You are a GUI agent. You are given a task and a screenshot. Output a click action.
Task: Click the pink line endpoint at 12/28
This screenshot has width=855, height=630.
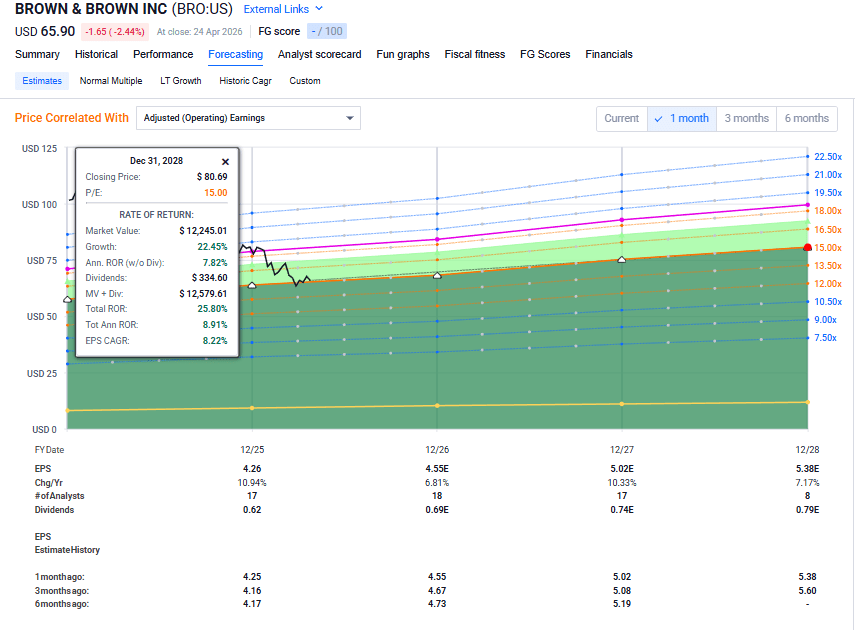coord(808,205)
